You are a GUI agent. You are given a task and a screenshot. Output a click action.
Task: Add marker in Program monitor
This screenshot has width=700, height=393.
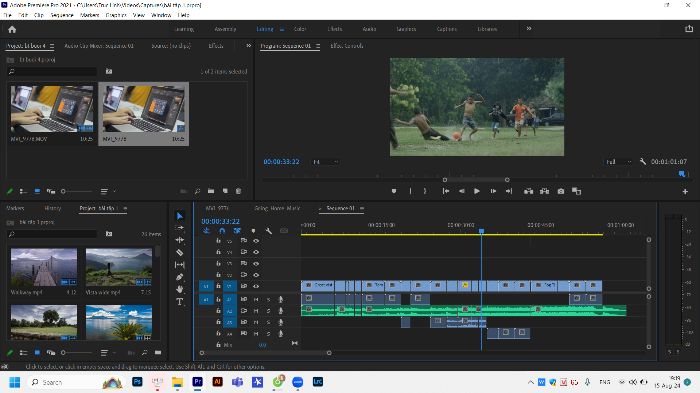pyautogui.click(x=394, y=191)
